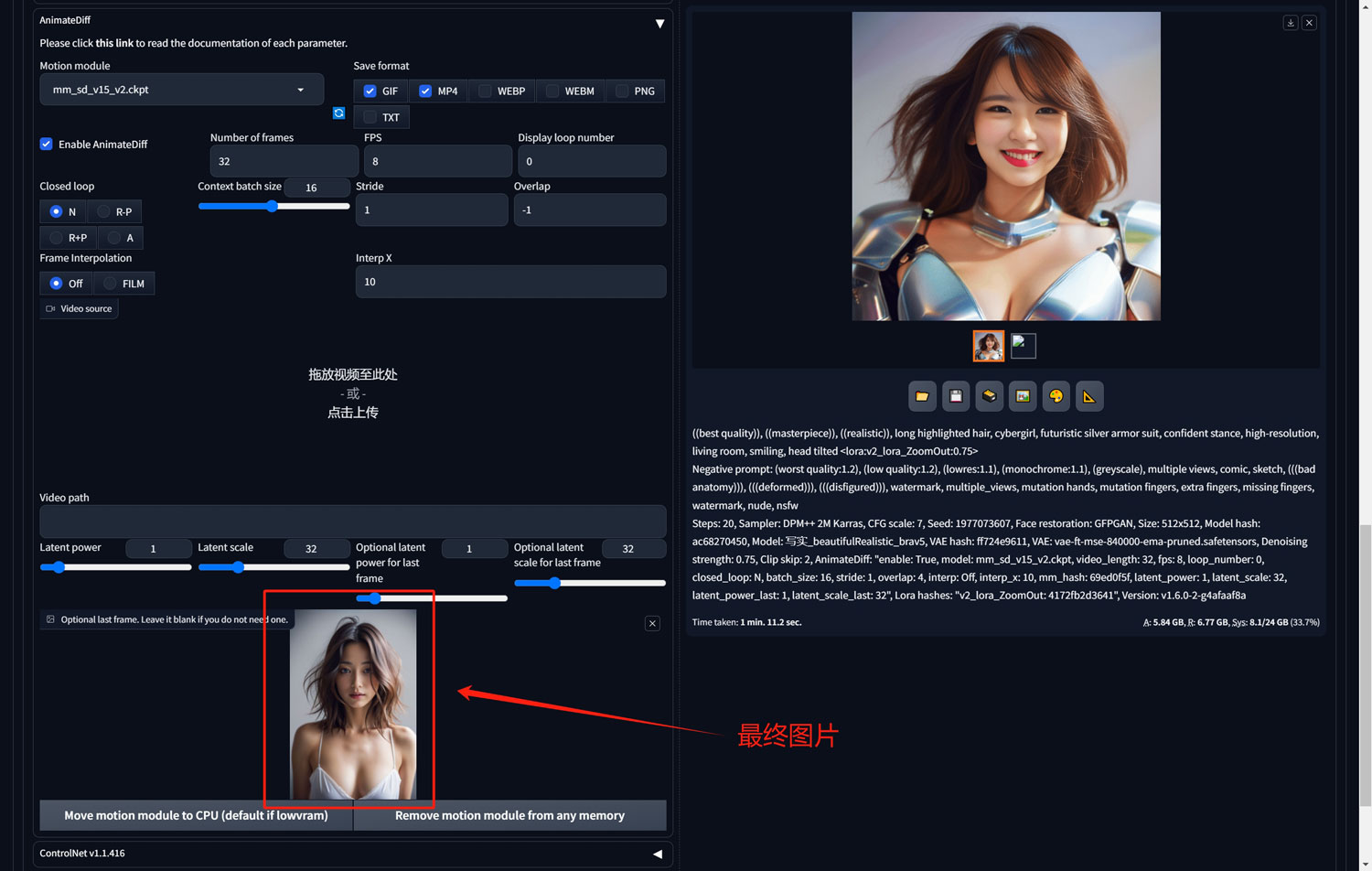Image resolution: width=1372 pixels, height=871 pixels.
Task: Enable the WEBP save format checkbox
Action: click(486, 91)
